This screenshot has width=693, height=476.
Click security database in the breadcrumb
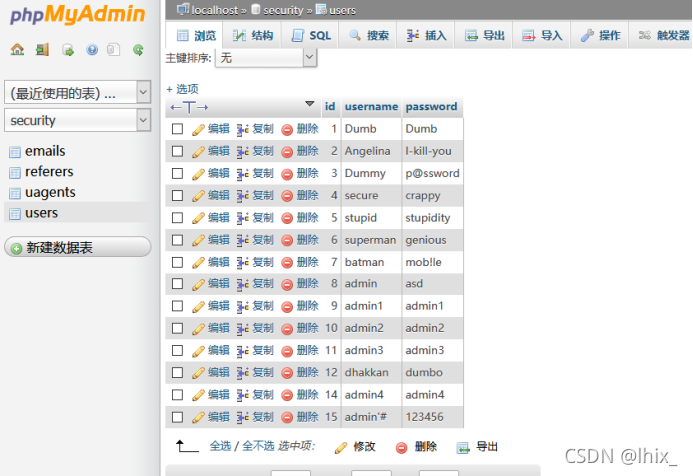(x=283, y=10)
